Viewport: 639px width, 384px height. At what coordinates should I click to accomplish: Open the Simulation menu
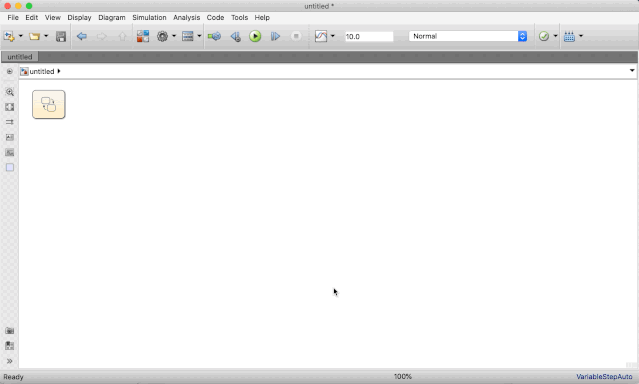[x=149, y=18]
